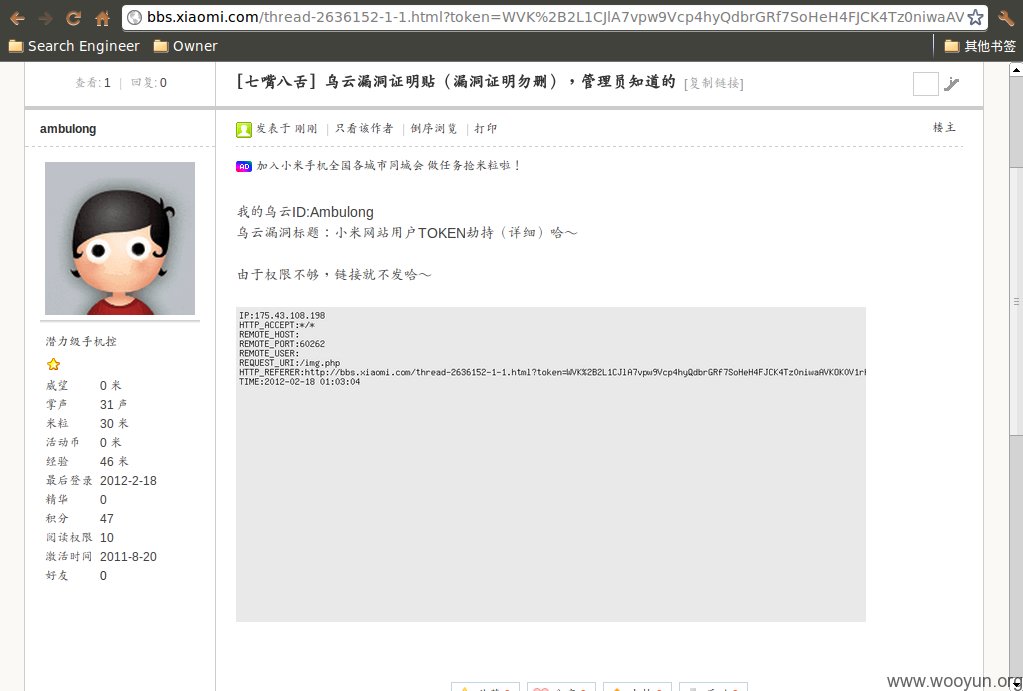Click 掌声 31 声 stat row
This screenshot has height=691, width=1023.
(86, 405)
